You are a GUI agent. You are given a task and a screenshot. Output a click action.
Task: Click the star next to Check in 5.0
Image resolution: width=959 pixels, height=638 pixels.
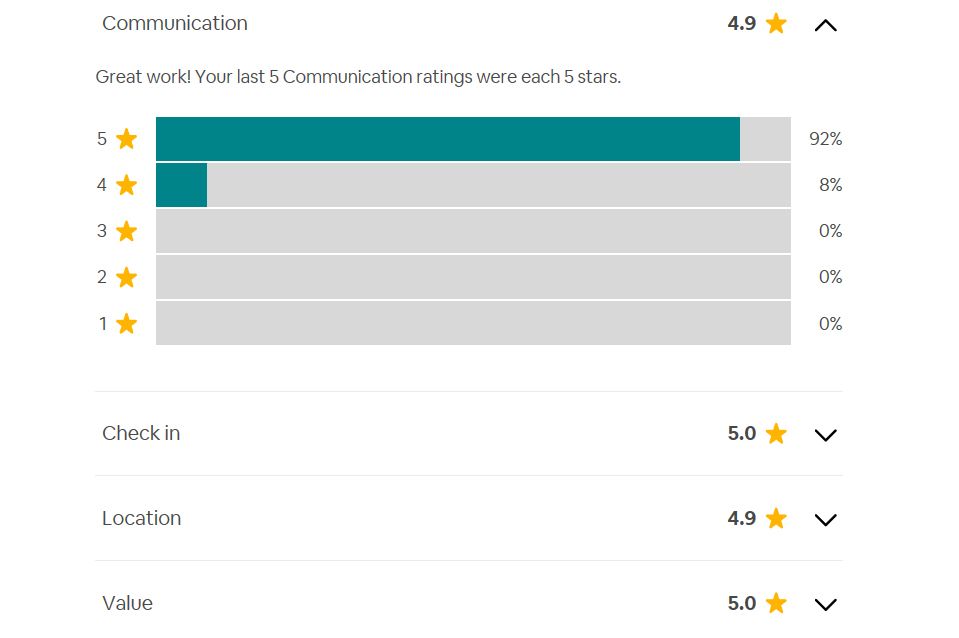click(776, 434)
